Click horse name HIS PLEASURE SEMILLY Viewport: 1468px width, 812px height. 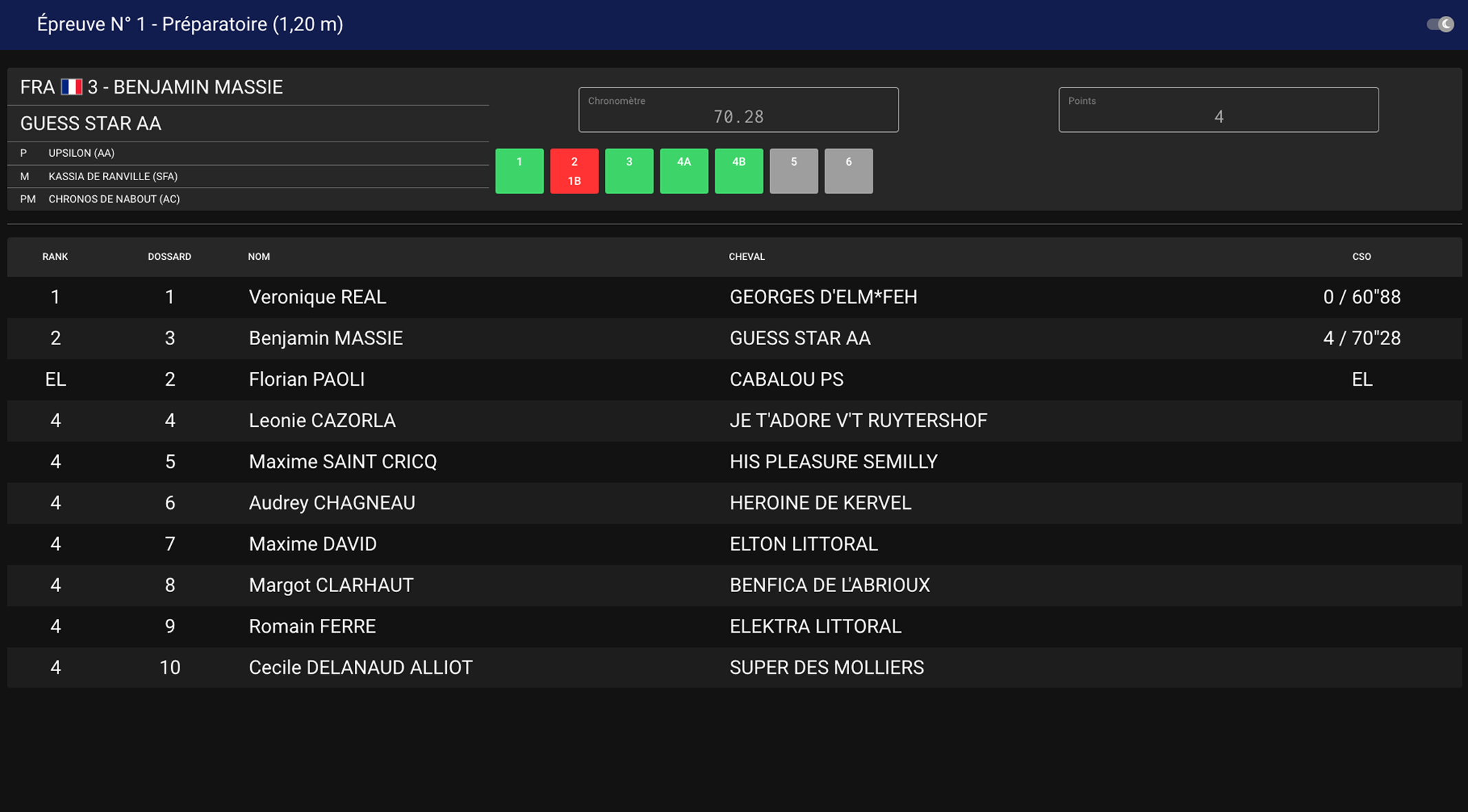pos(833,462)
